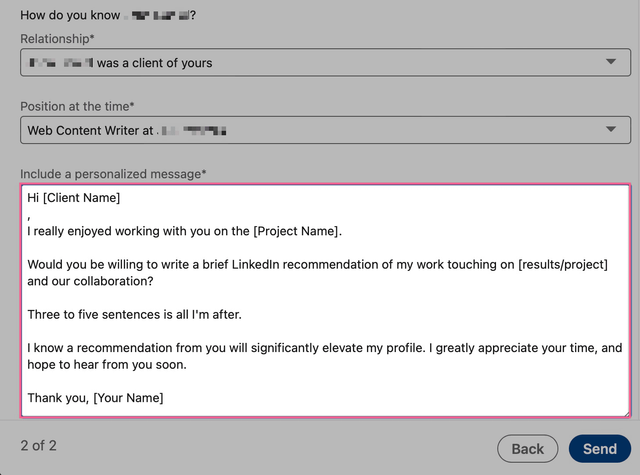Go back with the Back button
Screen dimensions: 640x475
pos(527,449)
